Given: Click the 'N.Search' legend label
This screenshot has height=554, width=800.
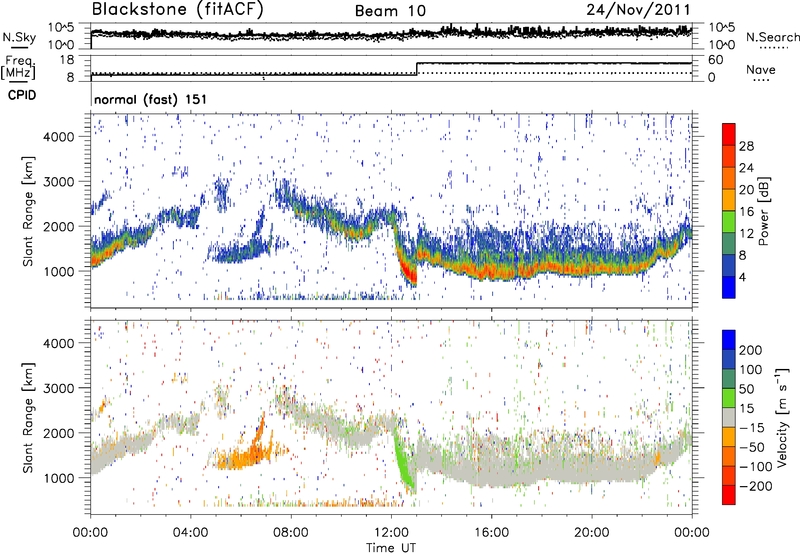Looking at the screenshot, I should click(x=772, y=37).
